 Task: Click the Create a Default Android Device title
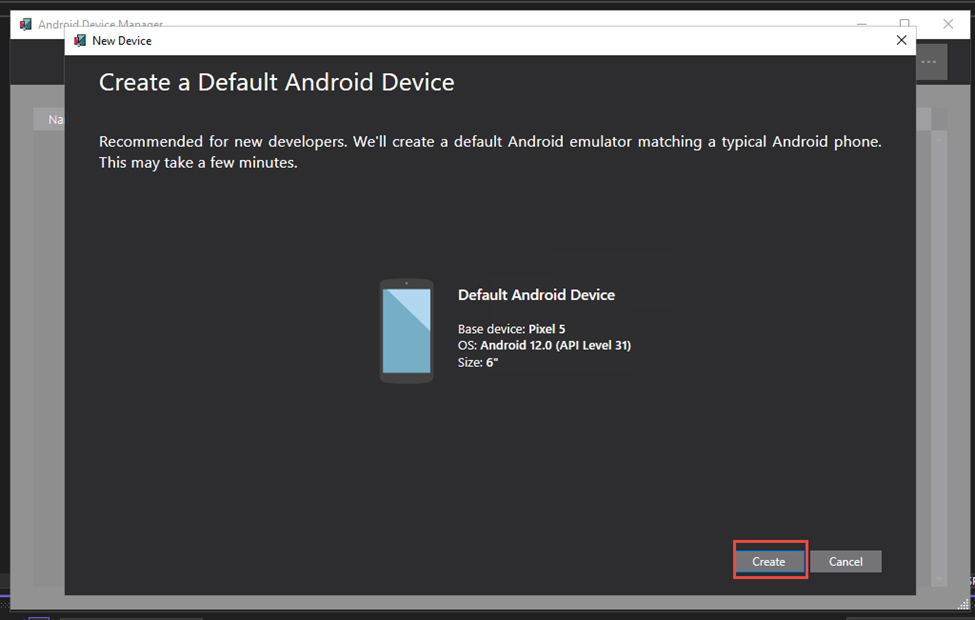pyautogui.click(x=277, y=82)
